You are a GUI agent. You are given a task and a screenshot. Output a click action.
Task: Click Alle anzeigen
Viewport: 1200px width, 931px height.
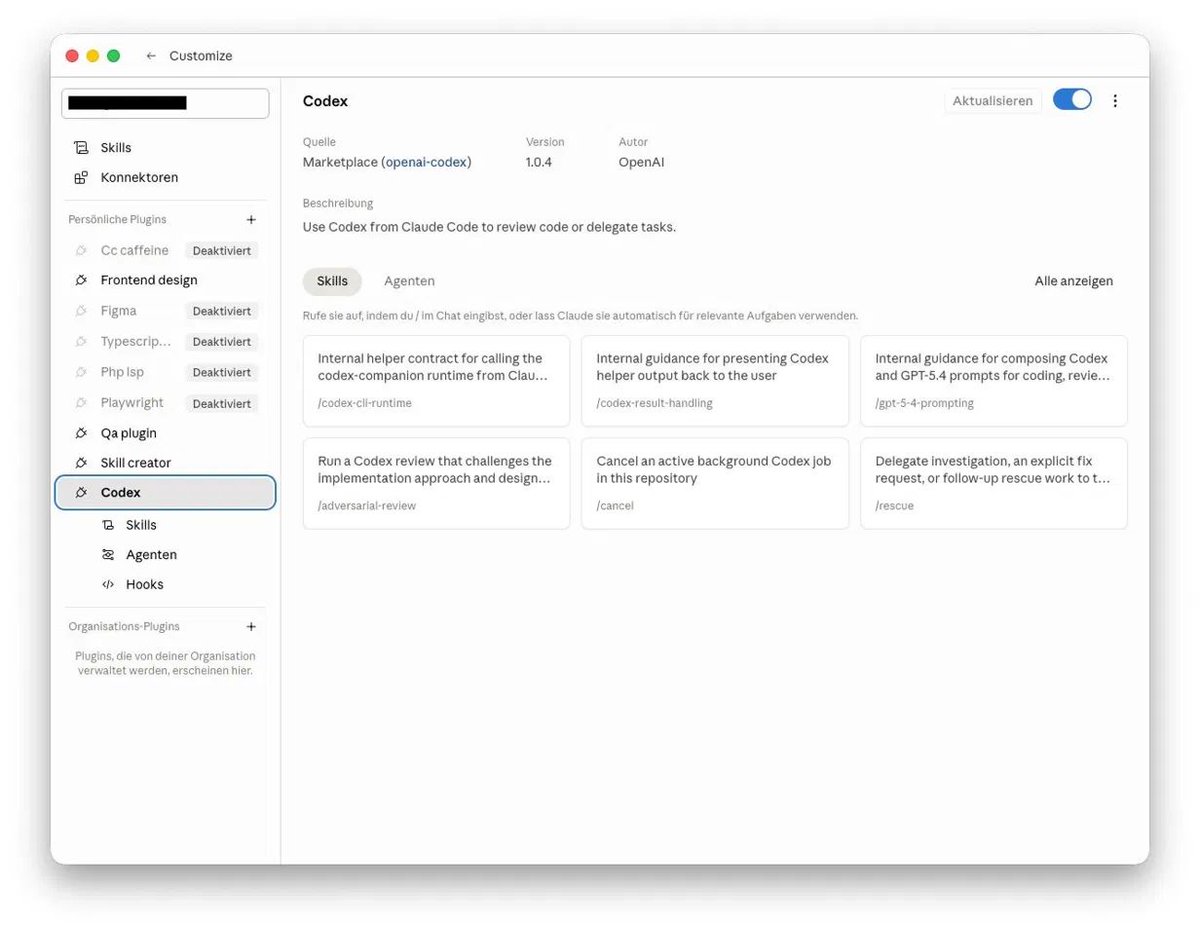coord(1073,281)
